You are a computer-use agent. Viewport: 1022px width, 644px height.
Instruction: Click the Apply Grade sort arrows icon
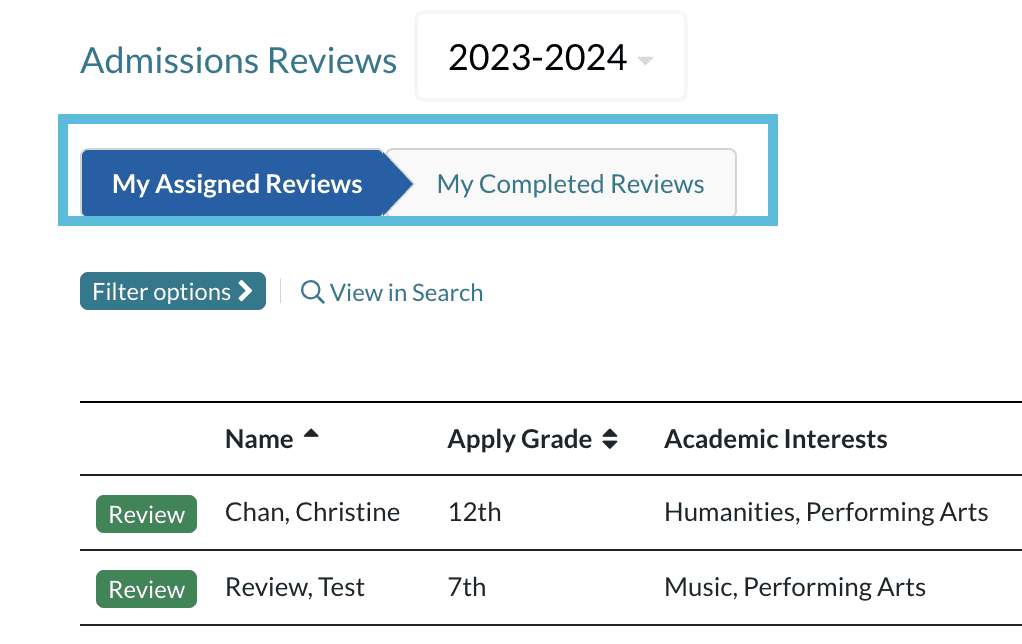pos(610,439)
